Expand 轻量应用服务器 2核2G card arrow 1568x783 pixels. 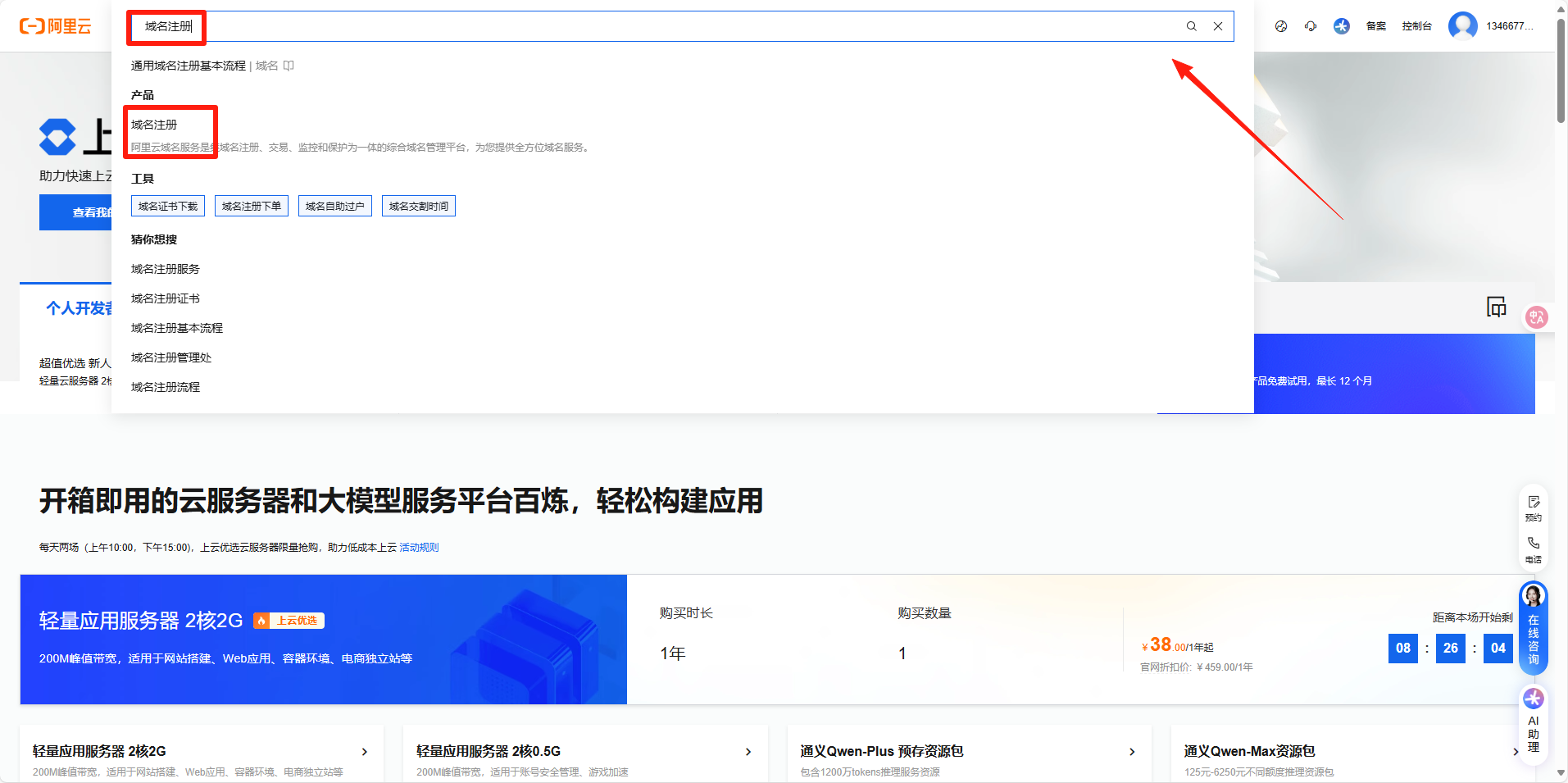click(x=365, y=752)
